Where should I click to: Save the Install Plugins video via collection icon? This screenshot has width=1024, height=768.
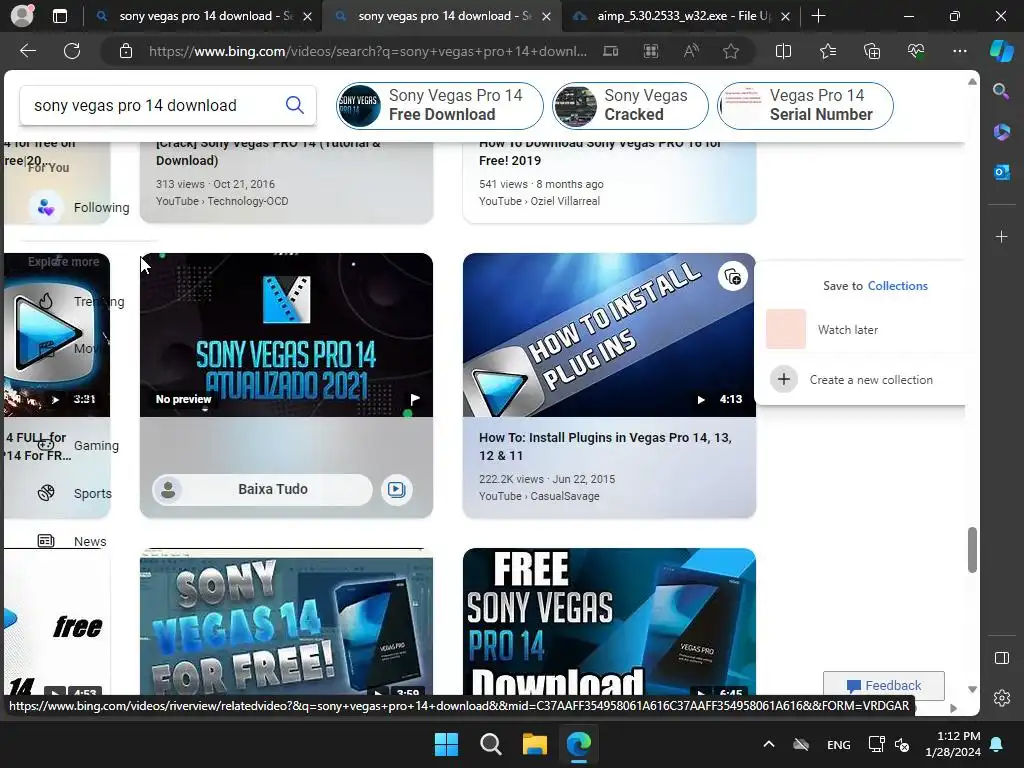click(733, 277)
